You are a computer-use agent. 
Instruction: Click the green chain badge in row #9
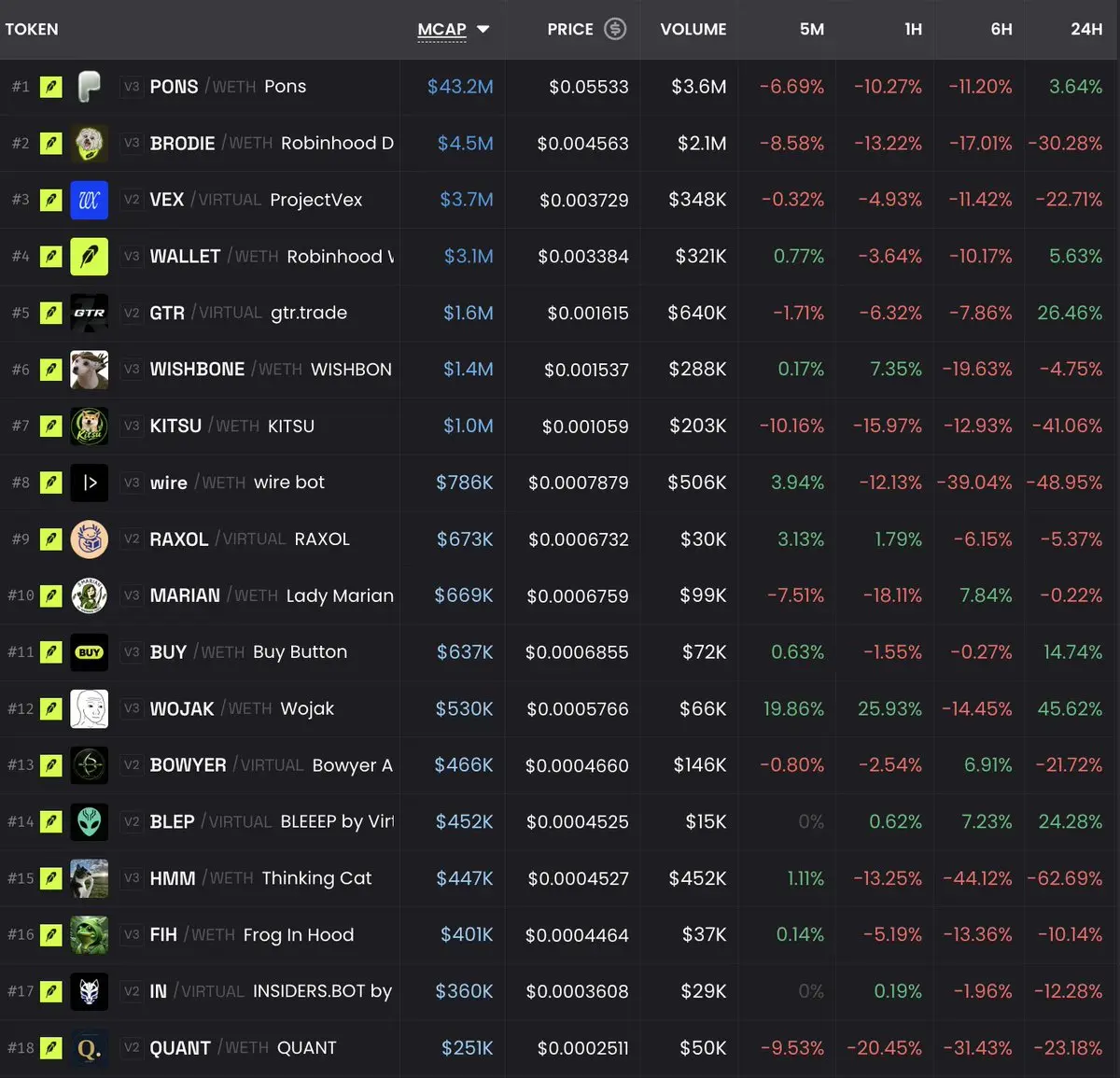point(51,539)
